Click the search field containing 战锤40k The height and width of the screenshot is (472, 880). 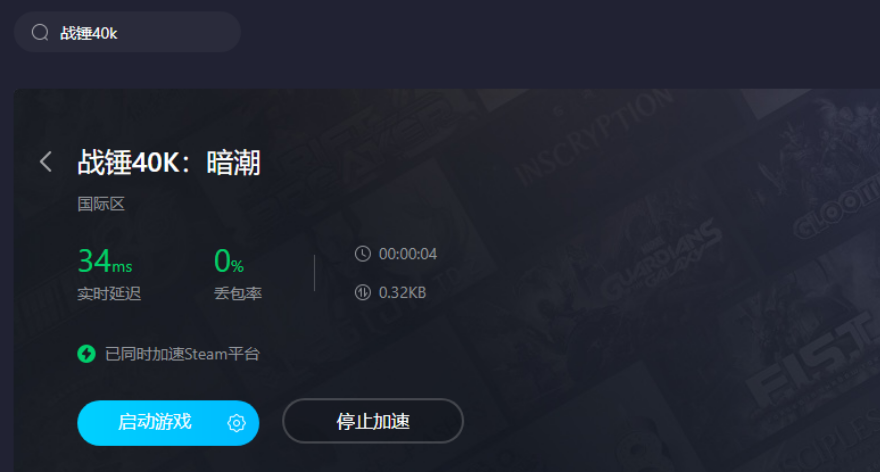(127, 33)
